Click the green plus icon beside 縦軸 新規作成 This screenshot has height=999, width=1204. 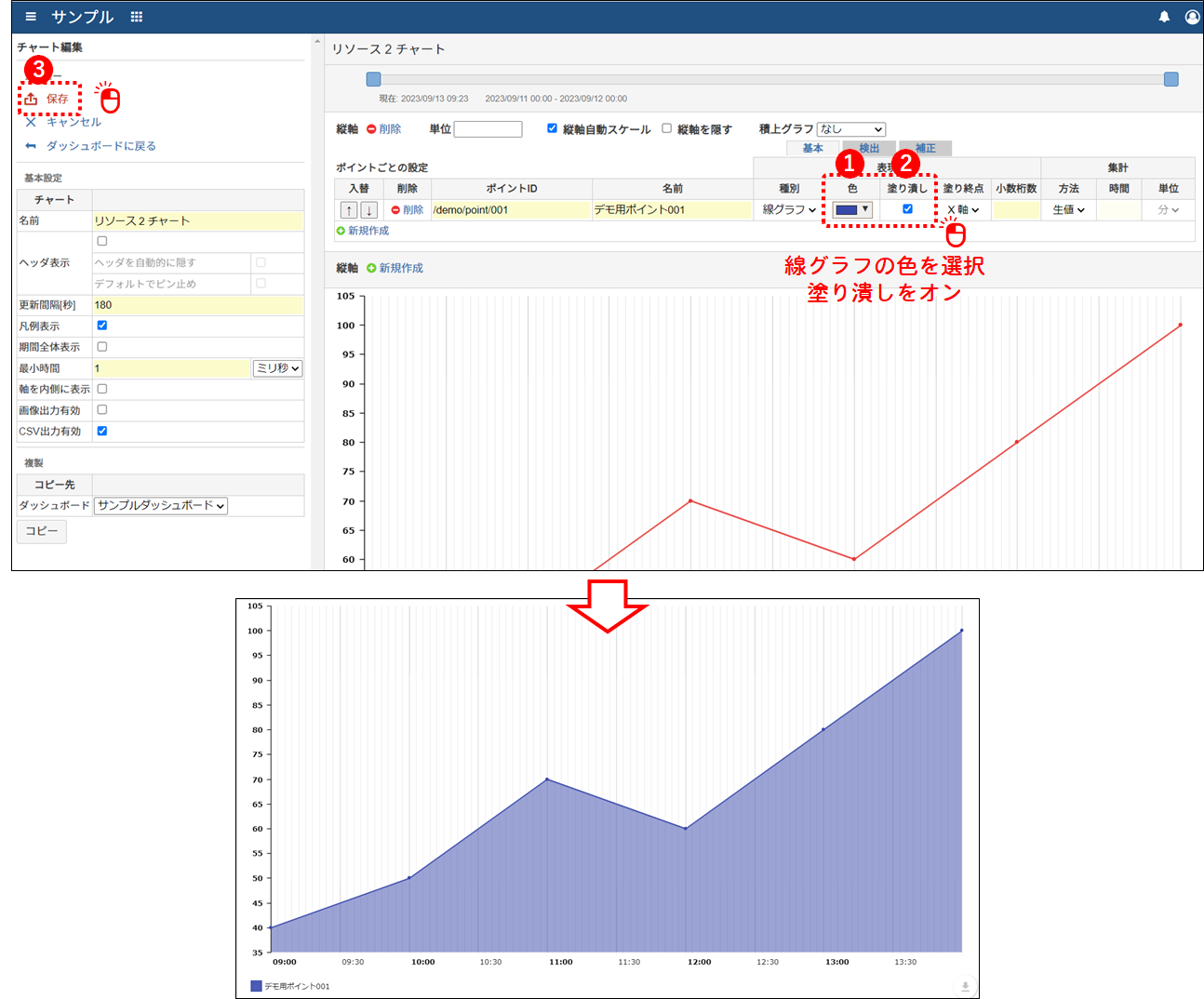(x=371, y=268)
